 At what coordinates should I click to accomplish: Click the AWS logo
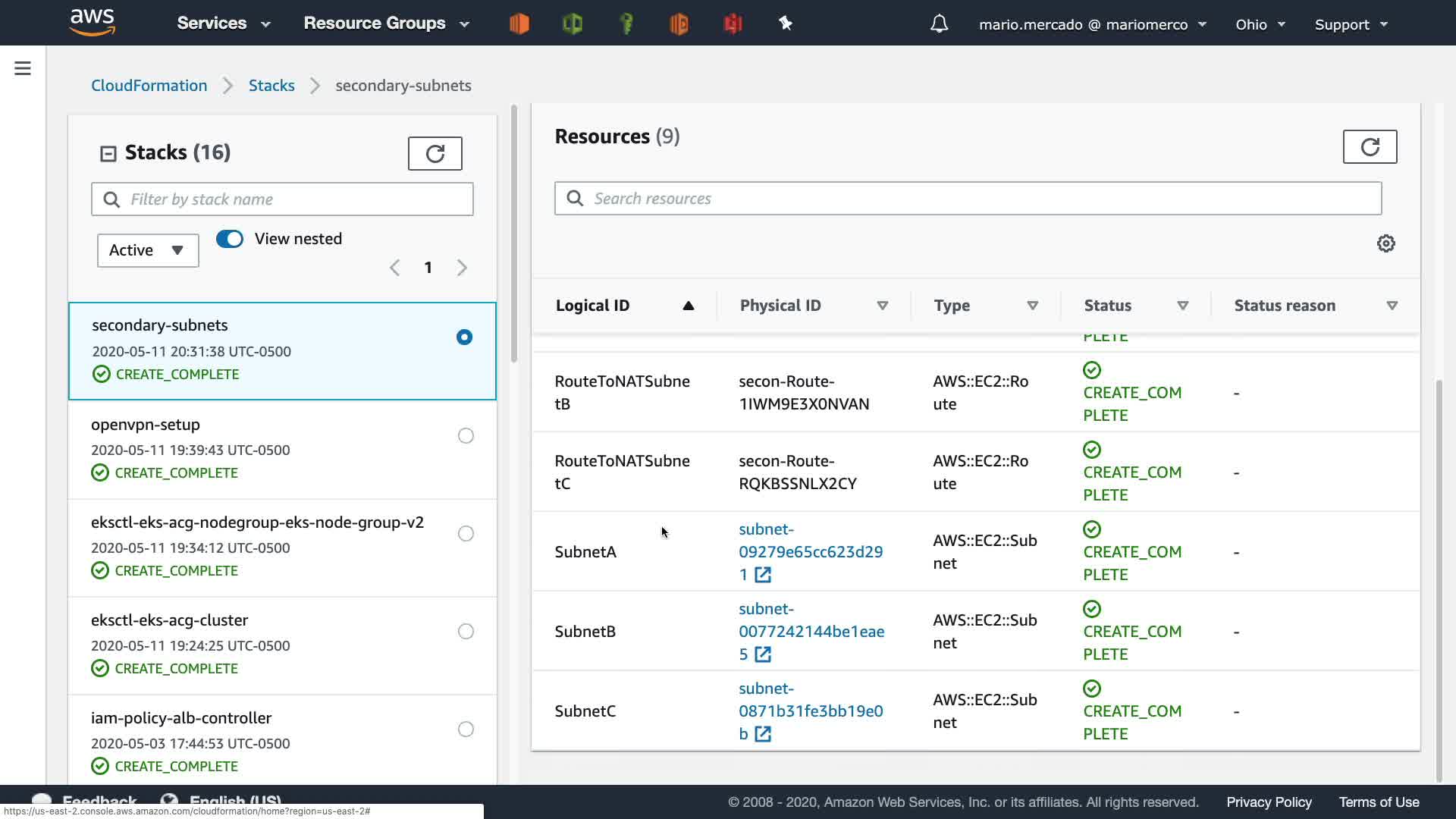[x=93, y=23]
